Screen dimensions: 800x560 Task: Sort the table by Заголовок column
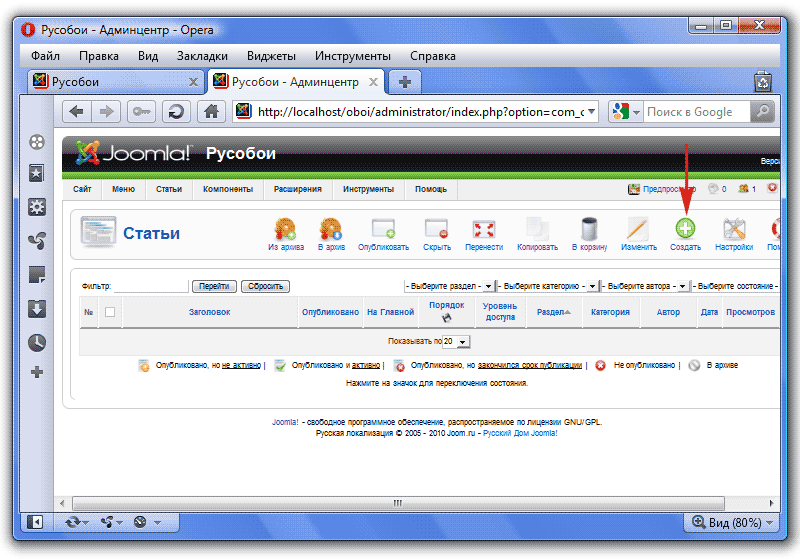[x=209, y=312]
